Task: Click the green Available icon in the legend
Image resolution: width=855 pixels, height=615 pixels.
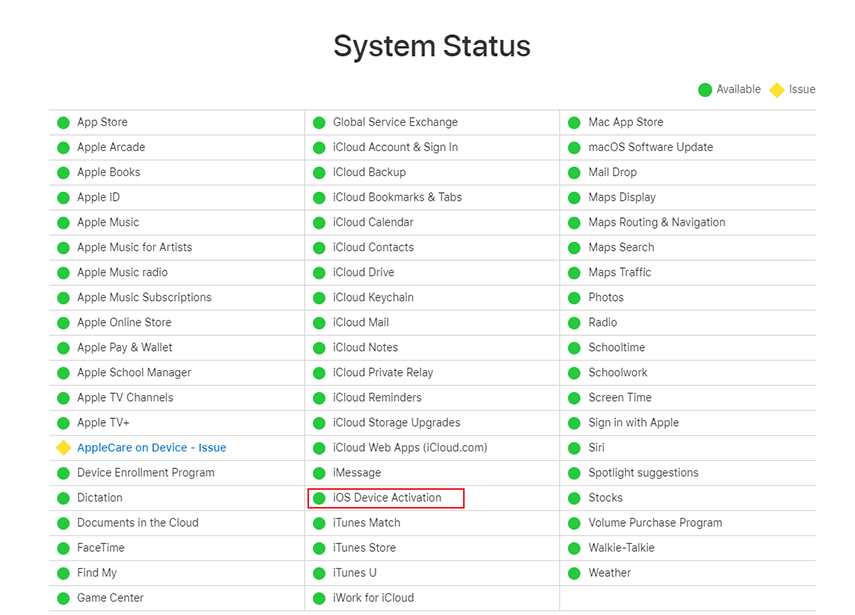Action: [705, 90]
